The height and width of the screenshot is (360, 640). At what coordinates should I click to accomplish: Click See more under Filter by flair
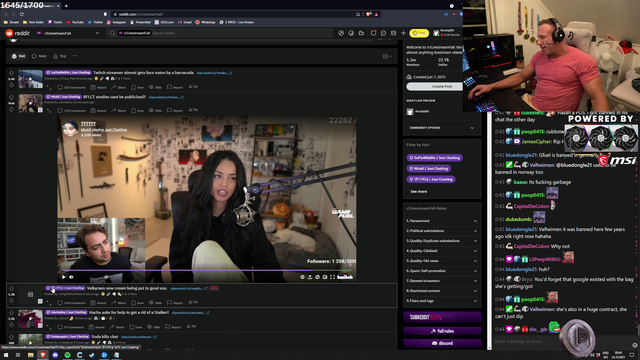click(419, 191)
